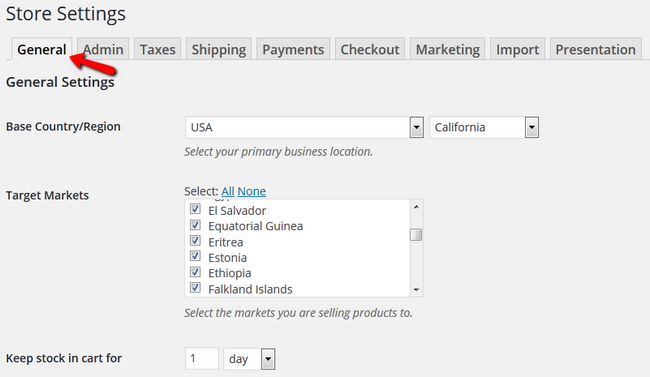Click the Keep stock in cart for label

[x=64, y=358]
